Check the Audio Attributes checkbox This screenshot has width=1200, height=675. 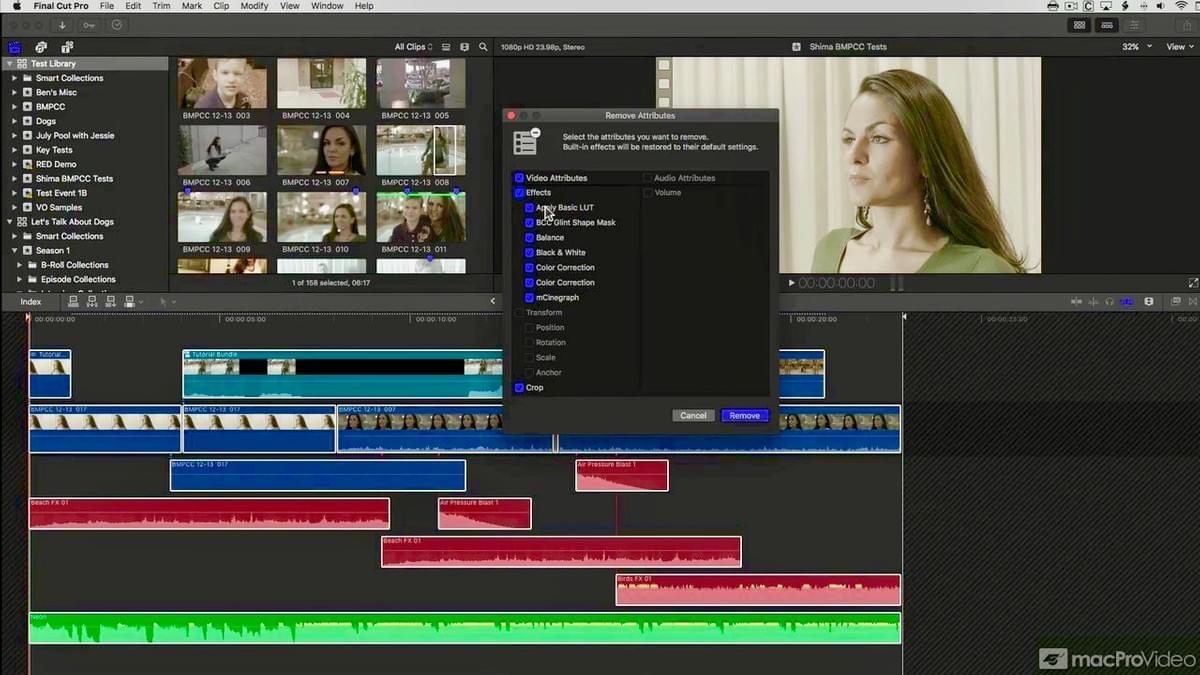648,178
